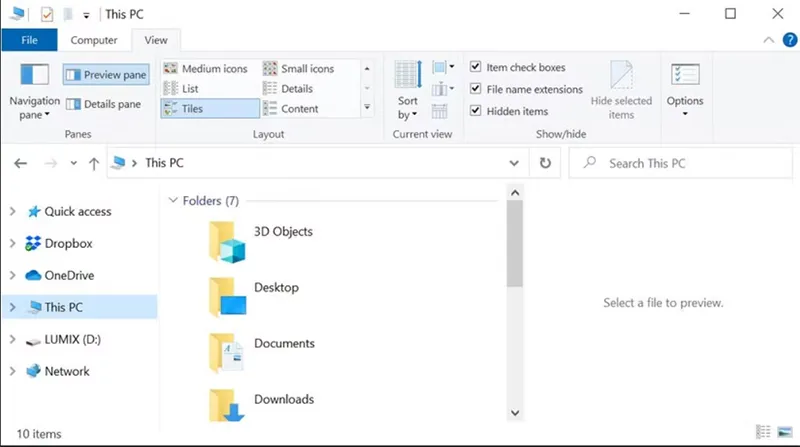Expand the Quick access tree node
Image resolution: width=800 pixels, height=447 pixels.
click(x=13, y=211)
